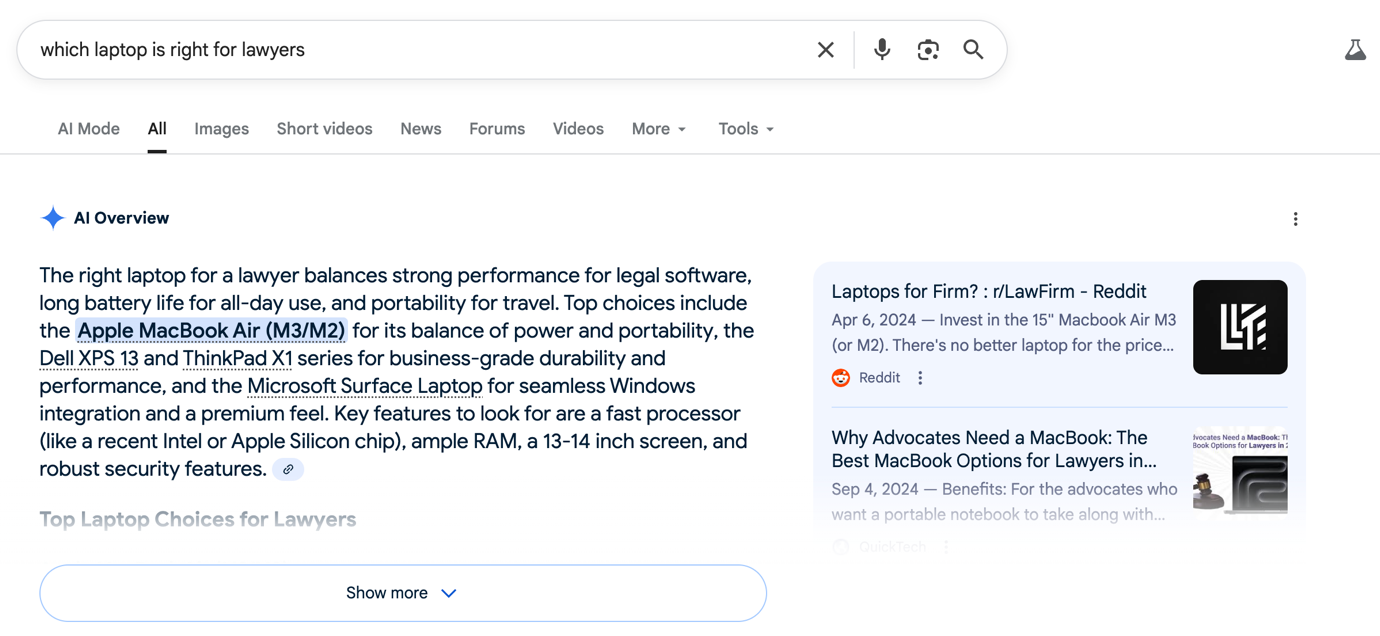Click the AI Overview sparkle icon
The width and height of the screenshot is (1380, 636).
point(53,218)
